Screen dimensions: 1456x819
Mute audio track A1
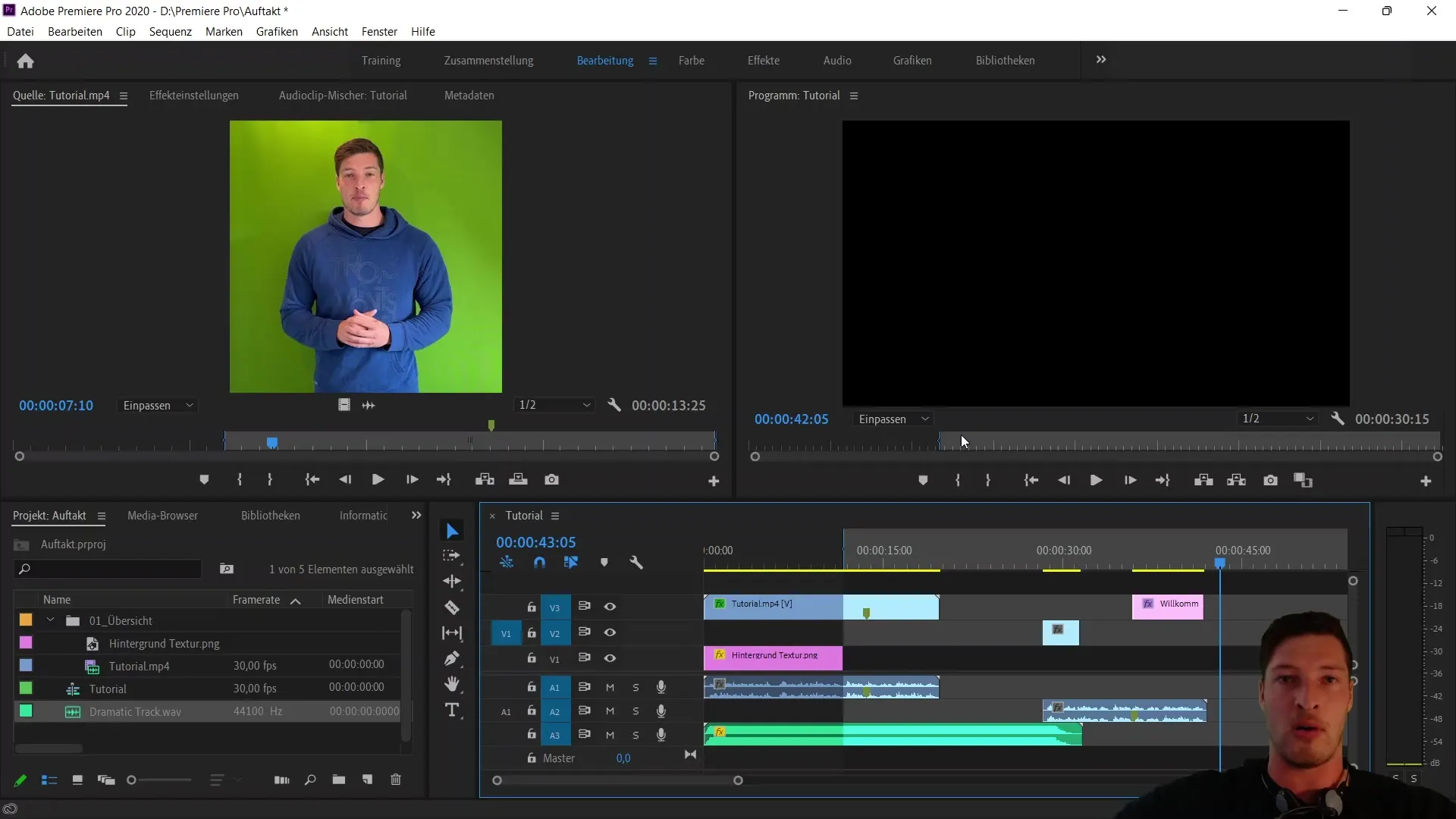click(610, 687)
